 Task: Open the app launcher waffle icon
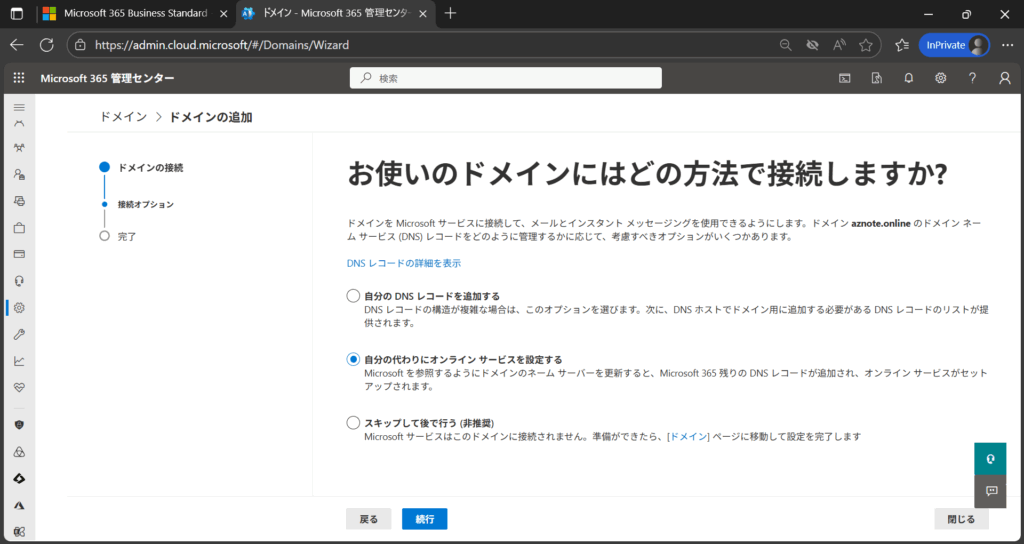point(18,78)
